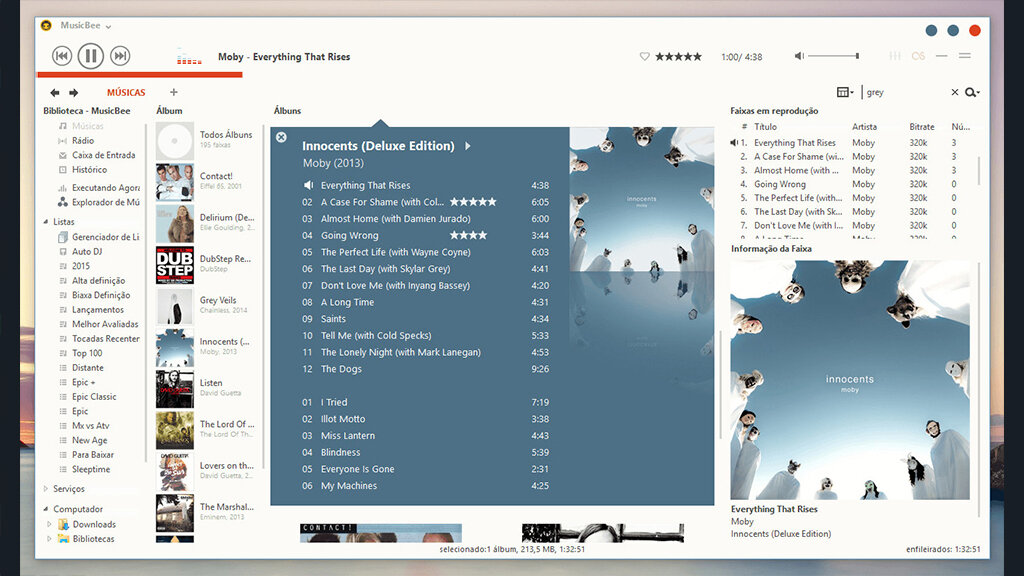
Task: Open Histórico in the sidebar
Action: 89,169
